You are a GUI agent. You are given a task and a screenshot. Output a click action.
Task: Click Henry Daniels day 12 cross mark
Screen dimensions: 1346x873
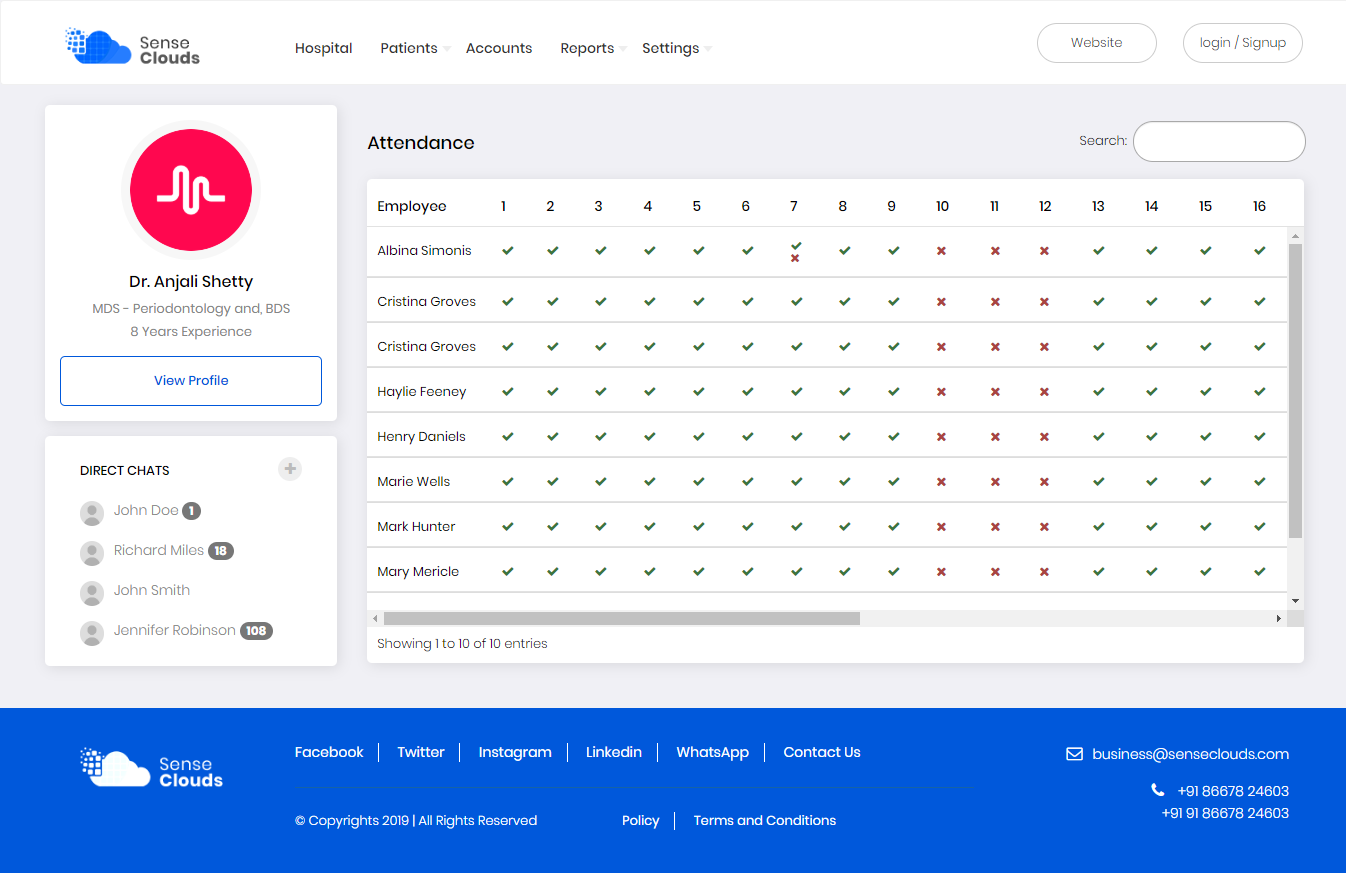click(1044, 437)
